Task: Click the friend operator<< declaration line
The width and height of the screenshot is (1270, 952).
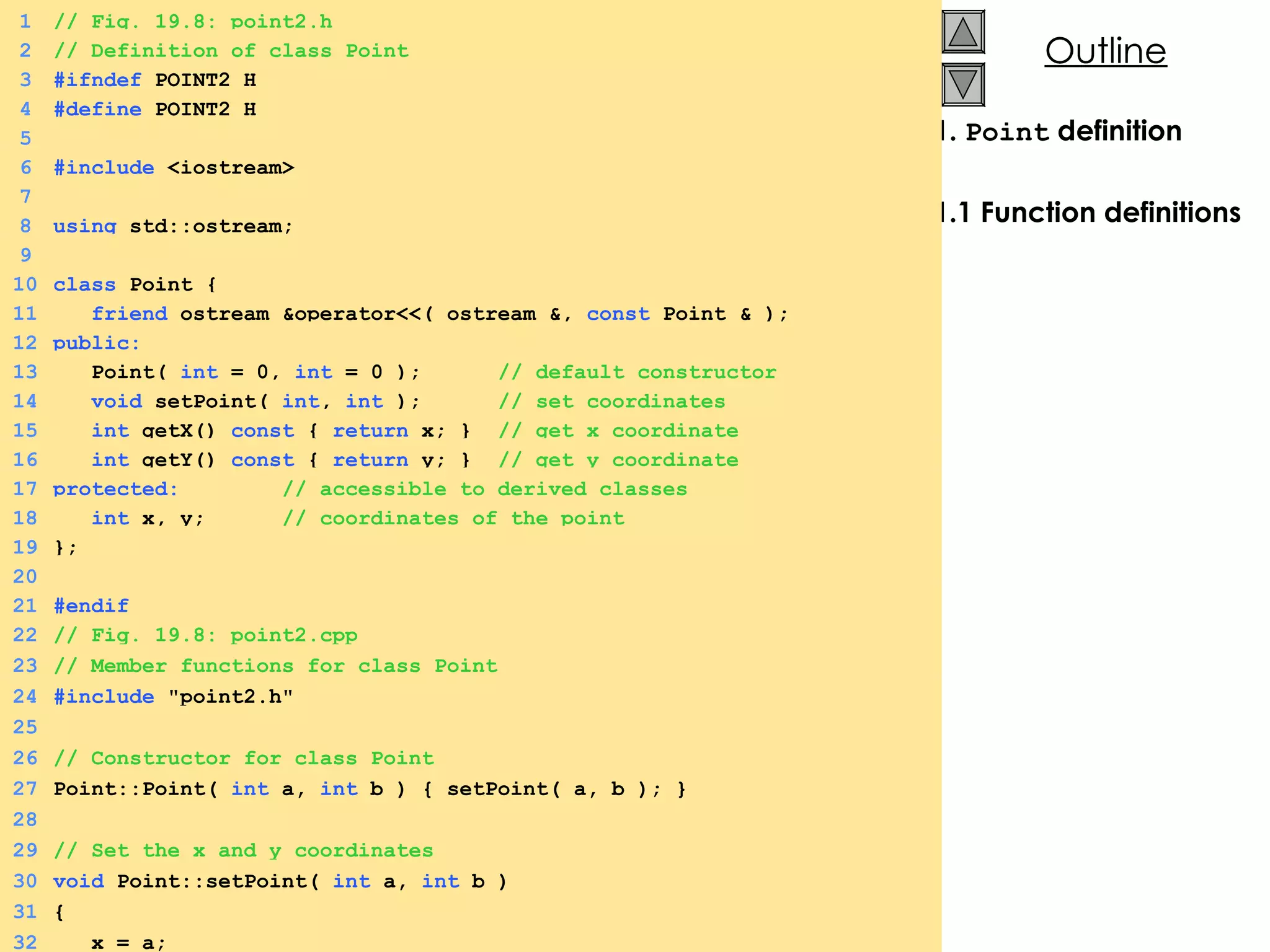Action: [x=440, y=314]
